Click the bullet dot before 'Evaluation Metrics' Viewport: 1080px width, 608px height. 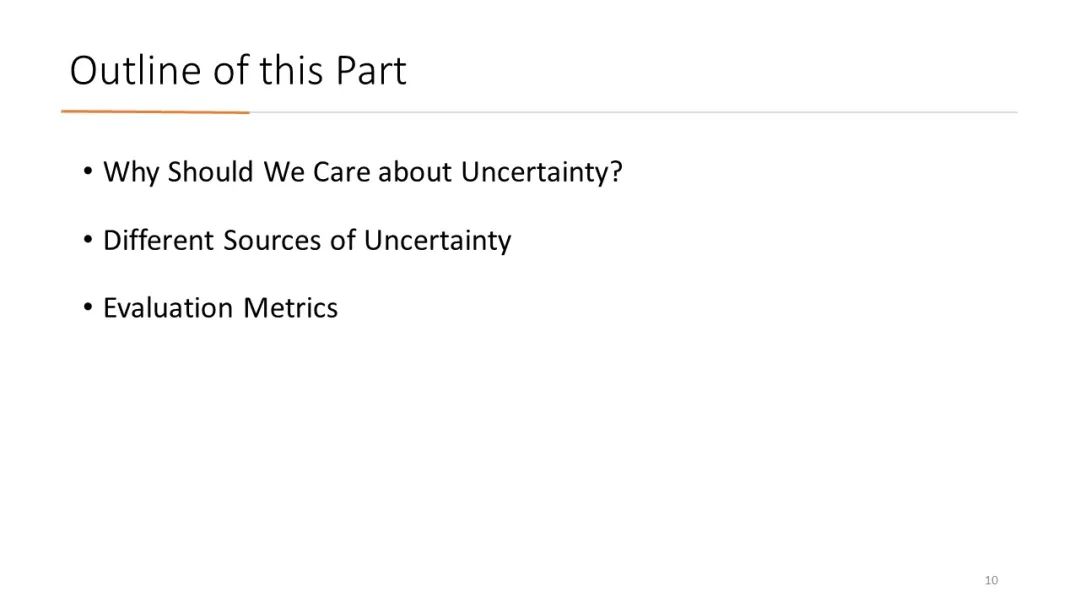click(x=87, y=307)
